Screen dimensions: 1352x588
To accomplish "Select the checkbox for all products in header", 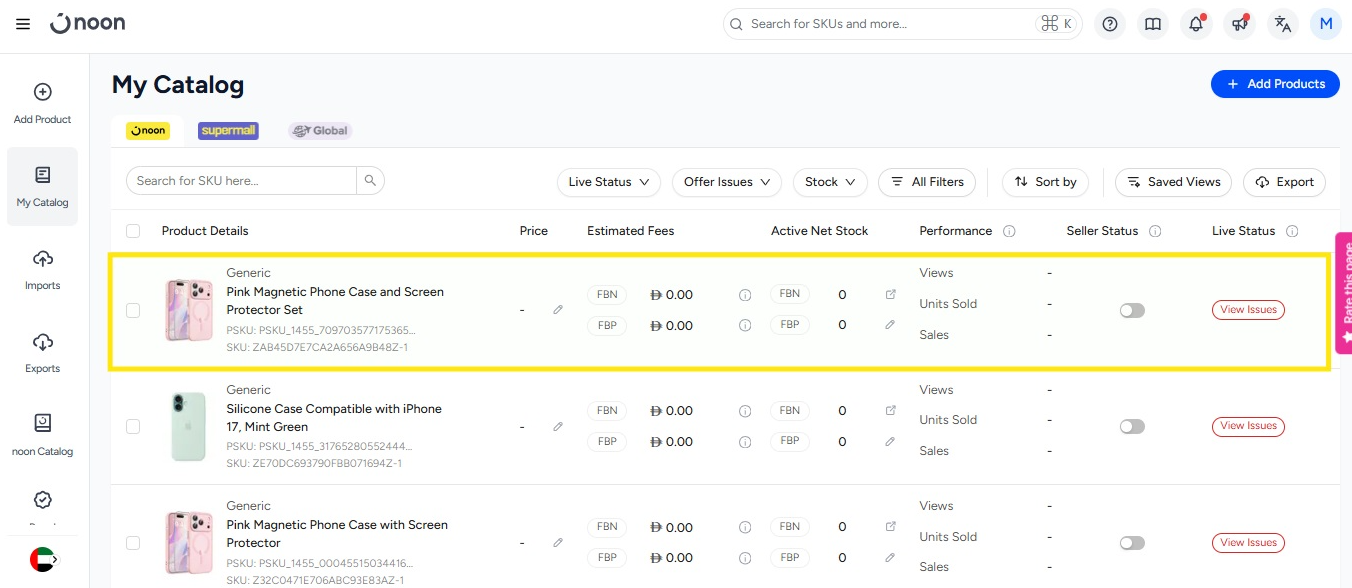I will pos(133,231).
